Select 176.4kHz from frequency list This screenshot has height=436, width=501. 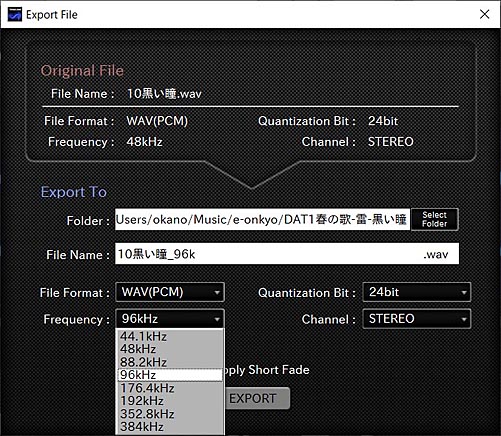pos(170,388)
